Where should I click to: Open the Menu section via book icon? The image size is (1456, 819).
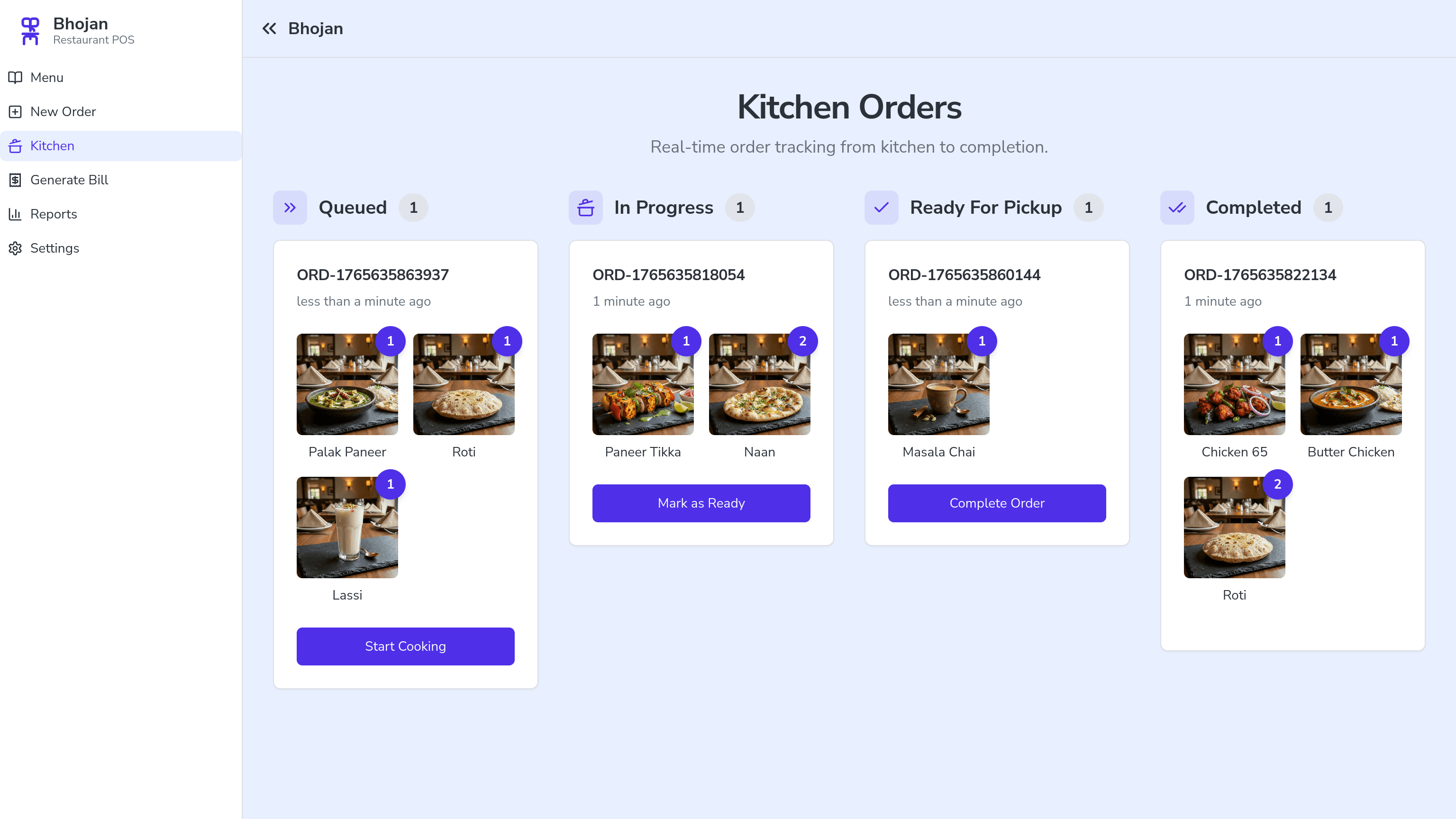15,77
